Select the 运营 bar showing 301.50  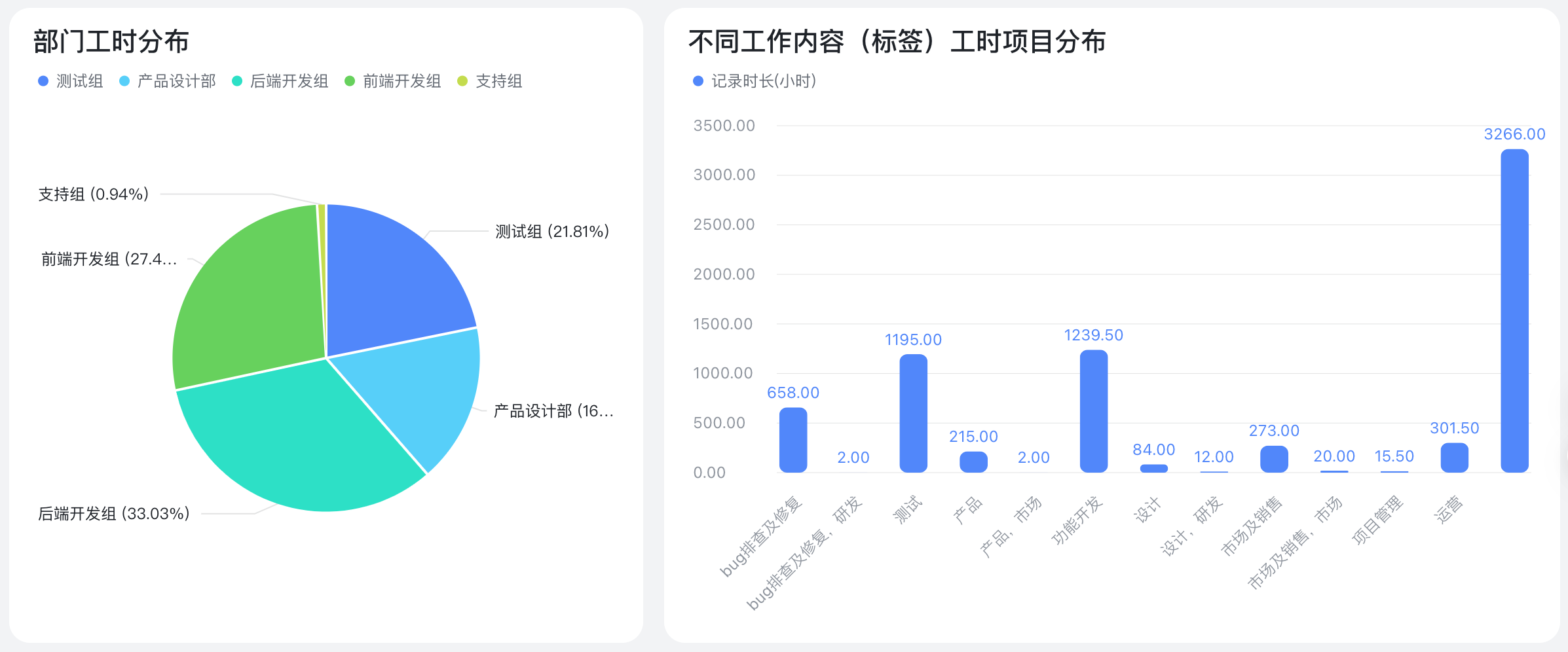point(1454,458)
